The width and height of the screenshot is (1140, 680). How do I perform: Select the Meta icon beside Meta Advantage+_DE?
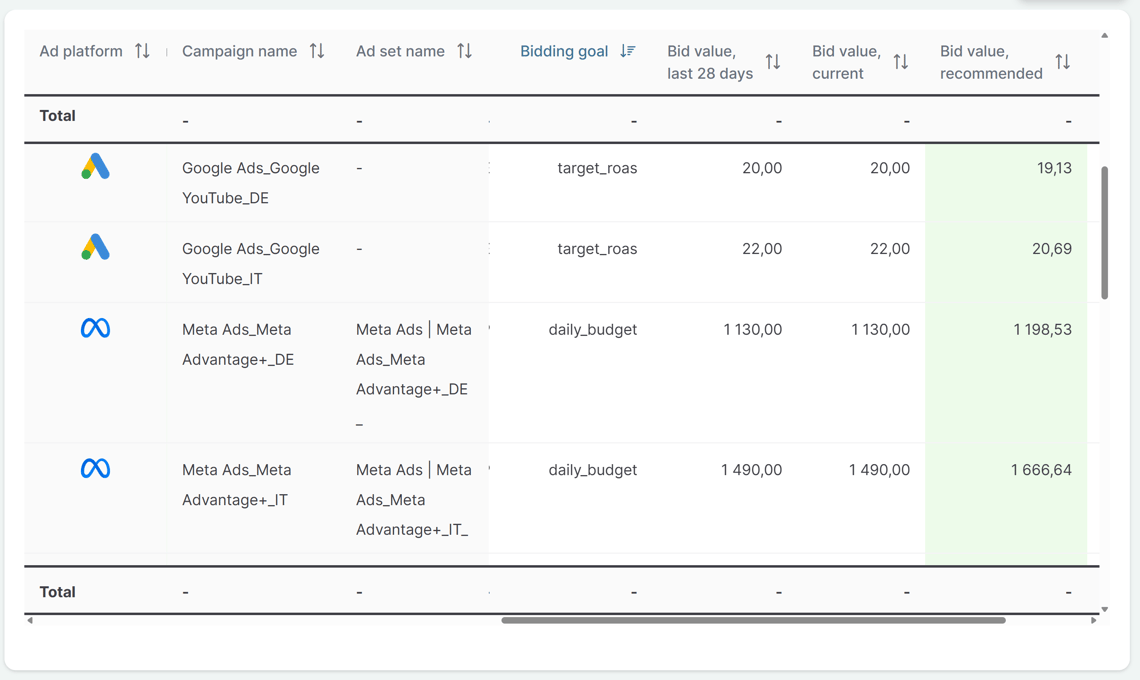pos(95,328)
